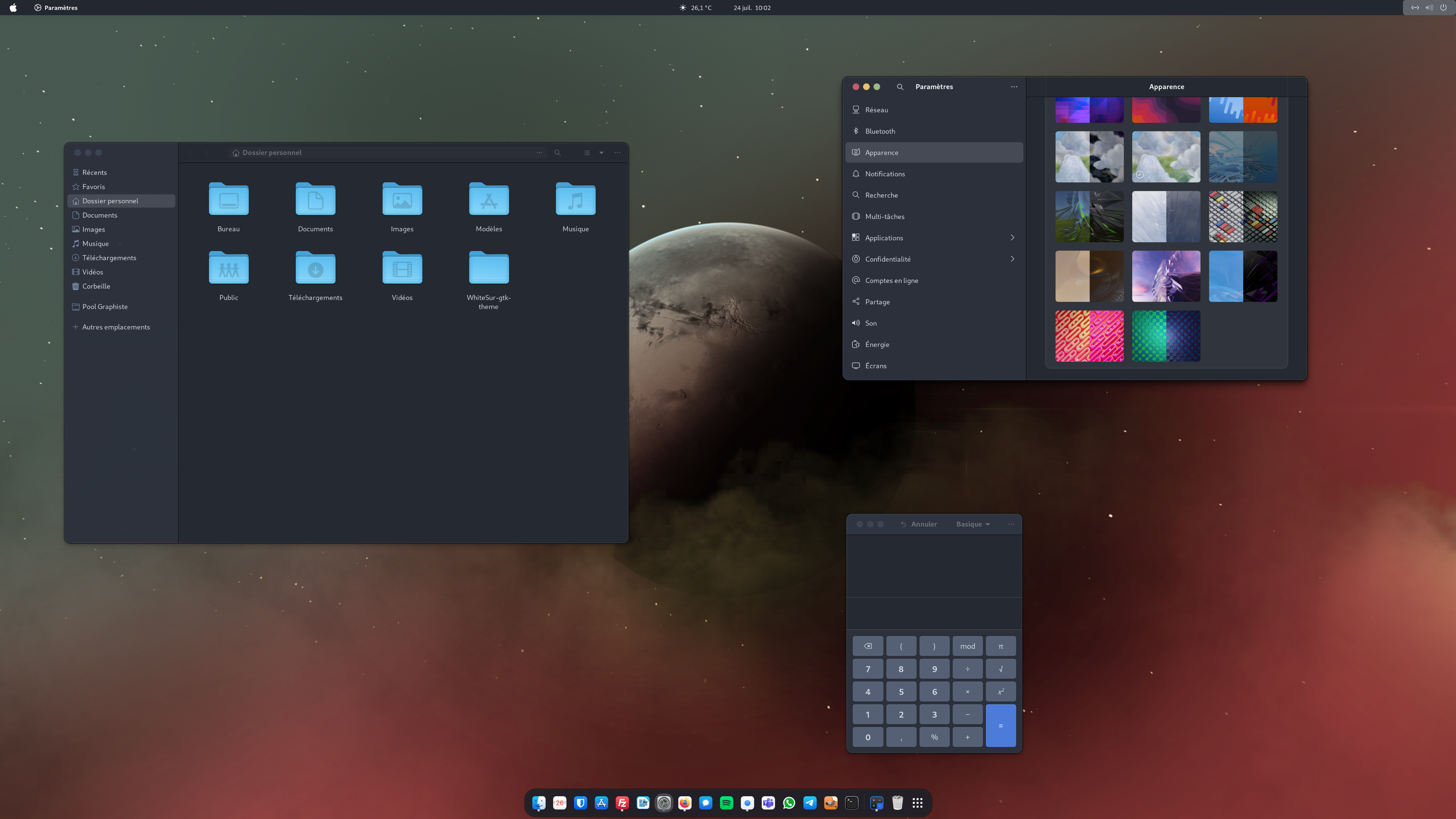Expand the Confidentialité settings submenu

pyautogui.click(x=1012, y=259)
